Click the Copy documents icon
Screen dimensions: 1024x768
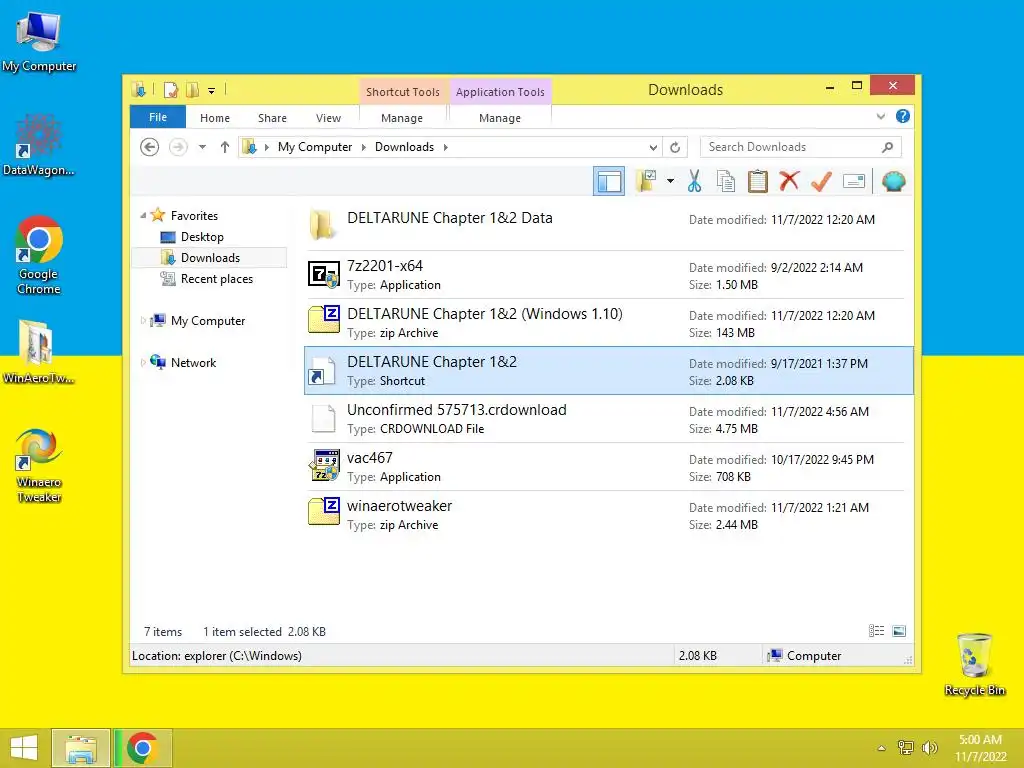click(x=726, y=181)
